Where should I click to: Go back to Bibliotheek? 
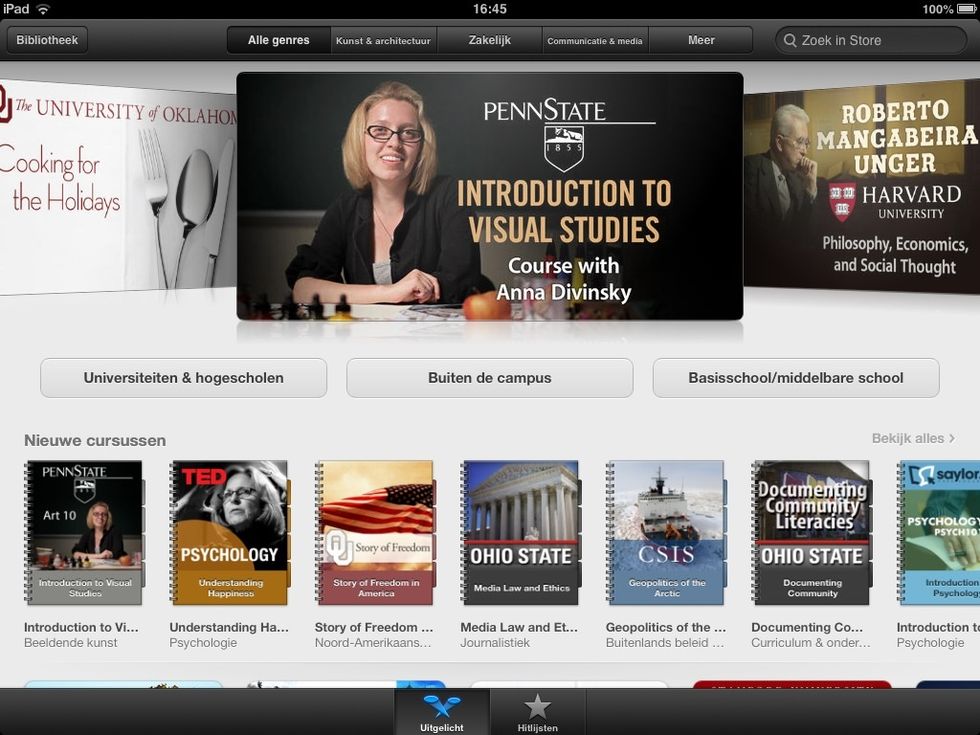[47, 41]
